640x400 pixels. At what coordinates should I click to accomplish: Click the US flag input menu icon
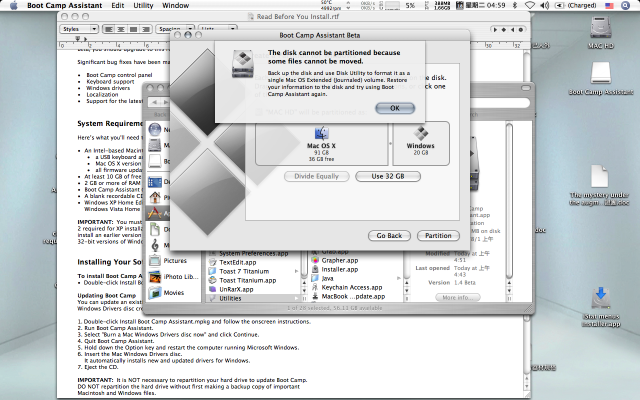(609, 5)
